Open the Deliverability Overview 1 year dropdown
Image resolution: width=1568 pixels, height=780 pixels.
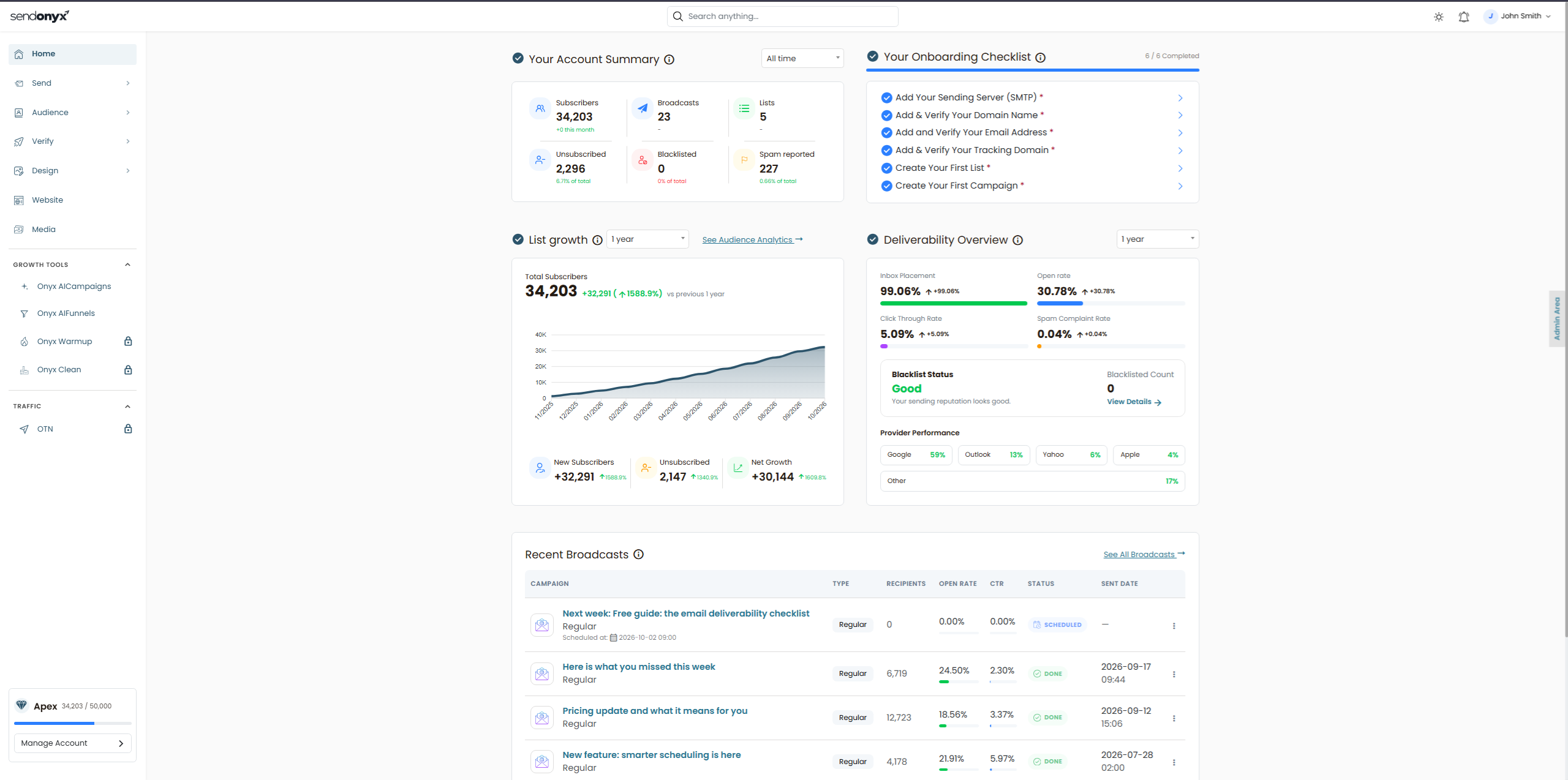1158,239
